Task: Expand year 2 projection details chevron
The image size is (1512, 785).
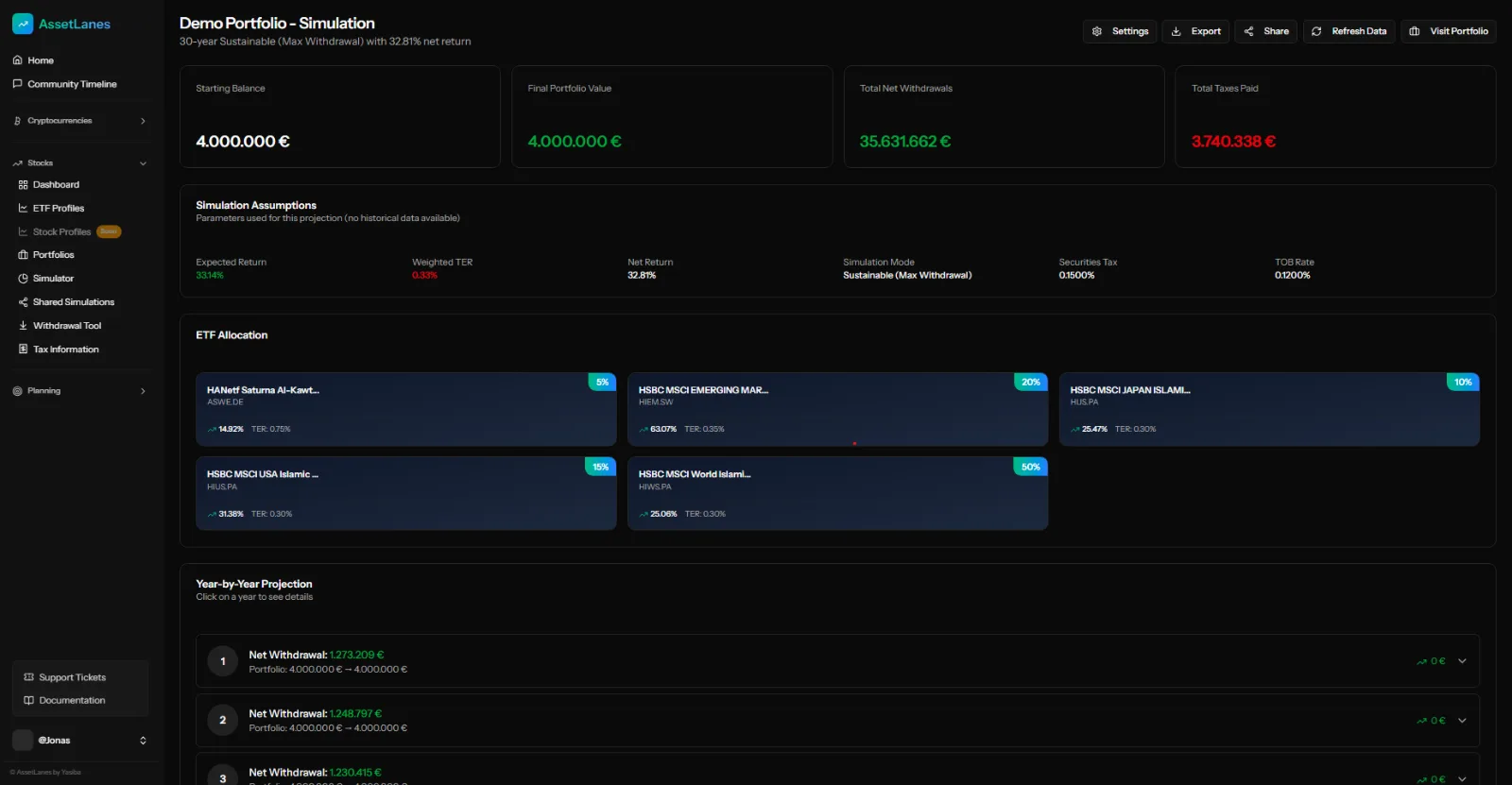Action: tap(1462, 721)
